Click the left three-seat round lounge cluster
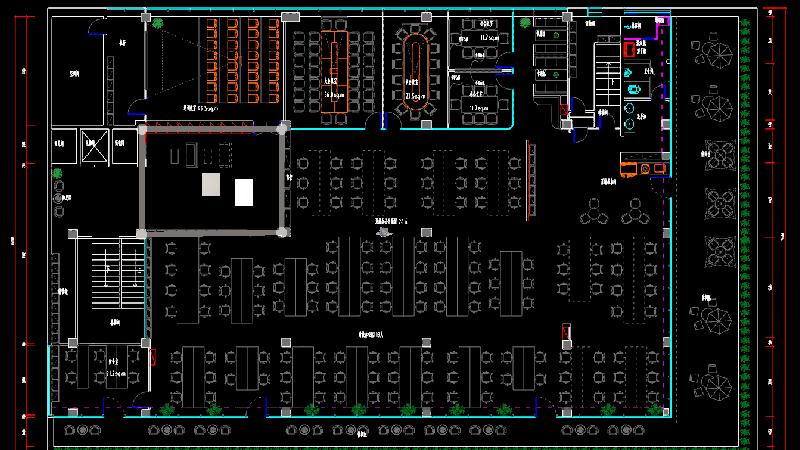Viewport: 800px width, 450px height. [x=592, y=212]
